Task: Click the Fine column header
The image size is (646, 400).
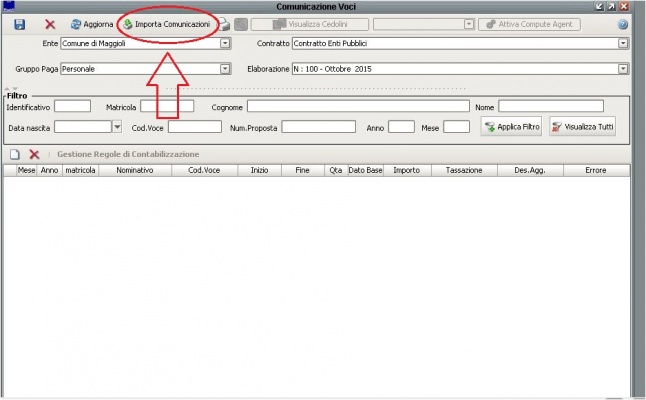Action: point(302,170)
